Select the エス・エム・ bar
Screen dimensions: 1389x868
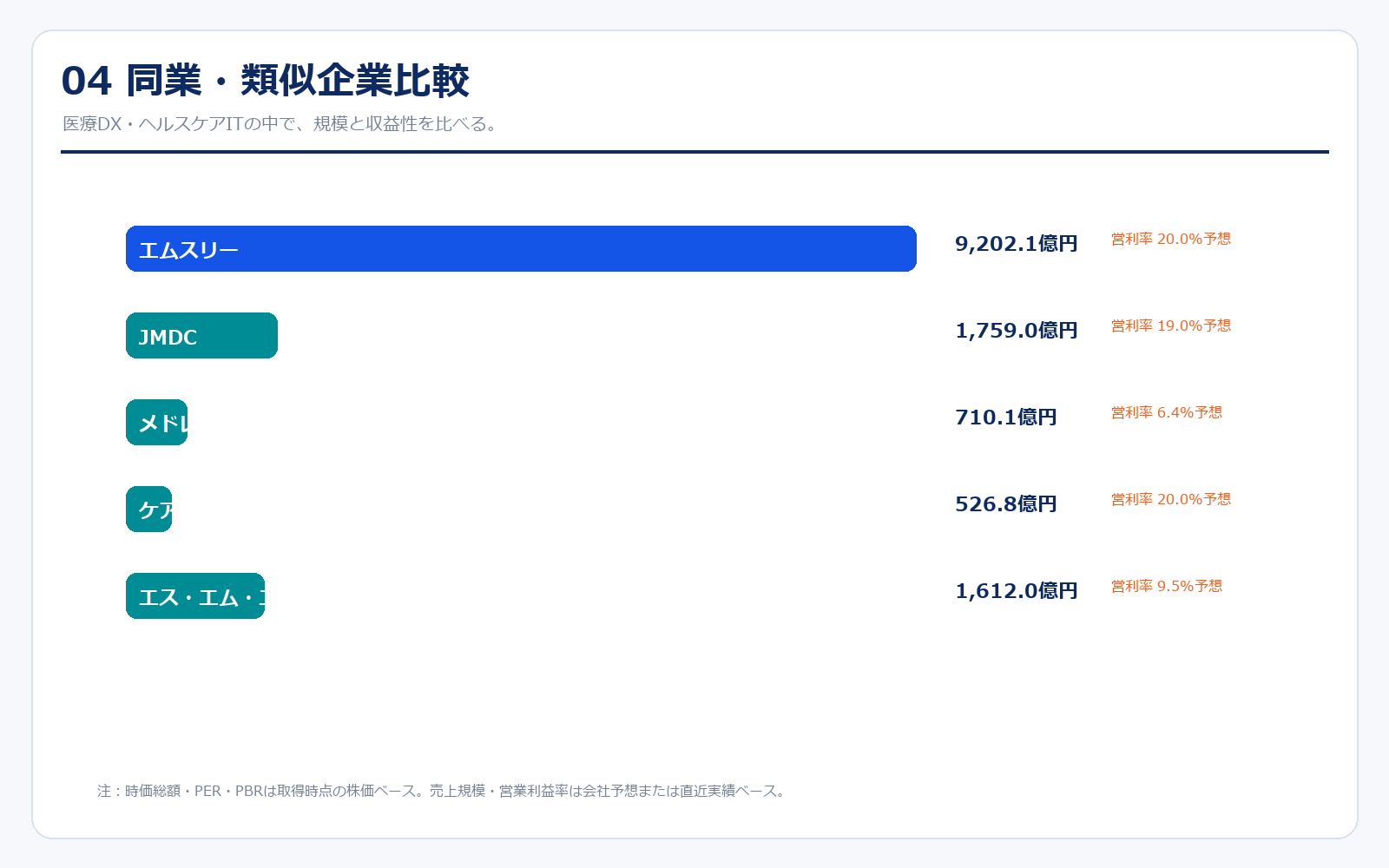point(195,596)
